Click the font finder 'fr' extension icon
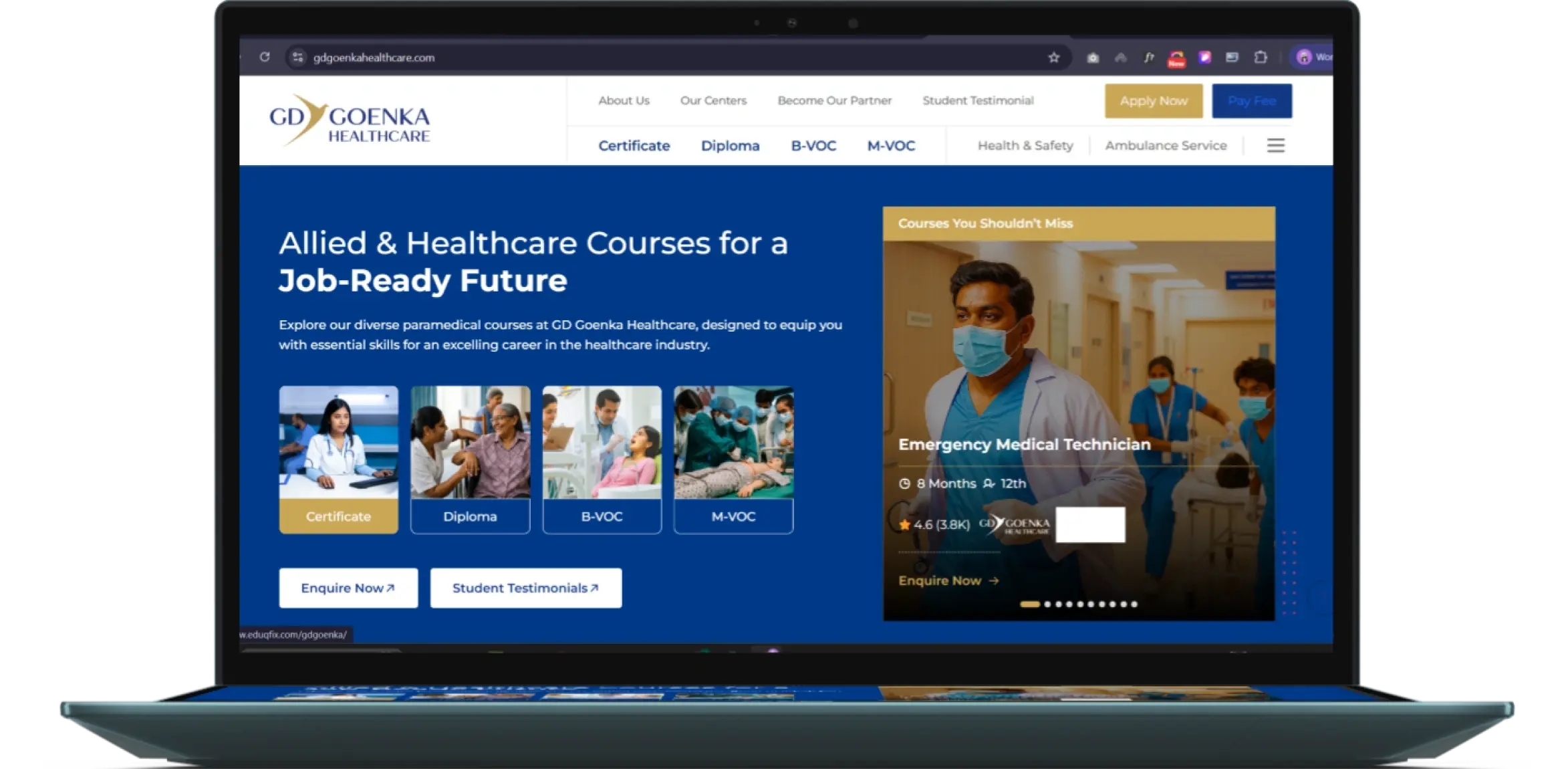1568x769 pixels. [x=1148, y=58]
